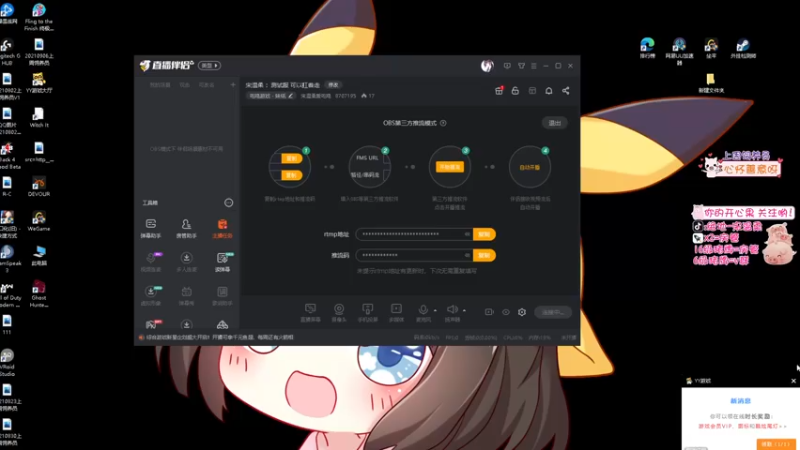Click the room ID 0707195 text
The height and width of the screenshot is (450, 800).
(x=345, y=96)
